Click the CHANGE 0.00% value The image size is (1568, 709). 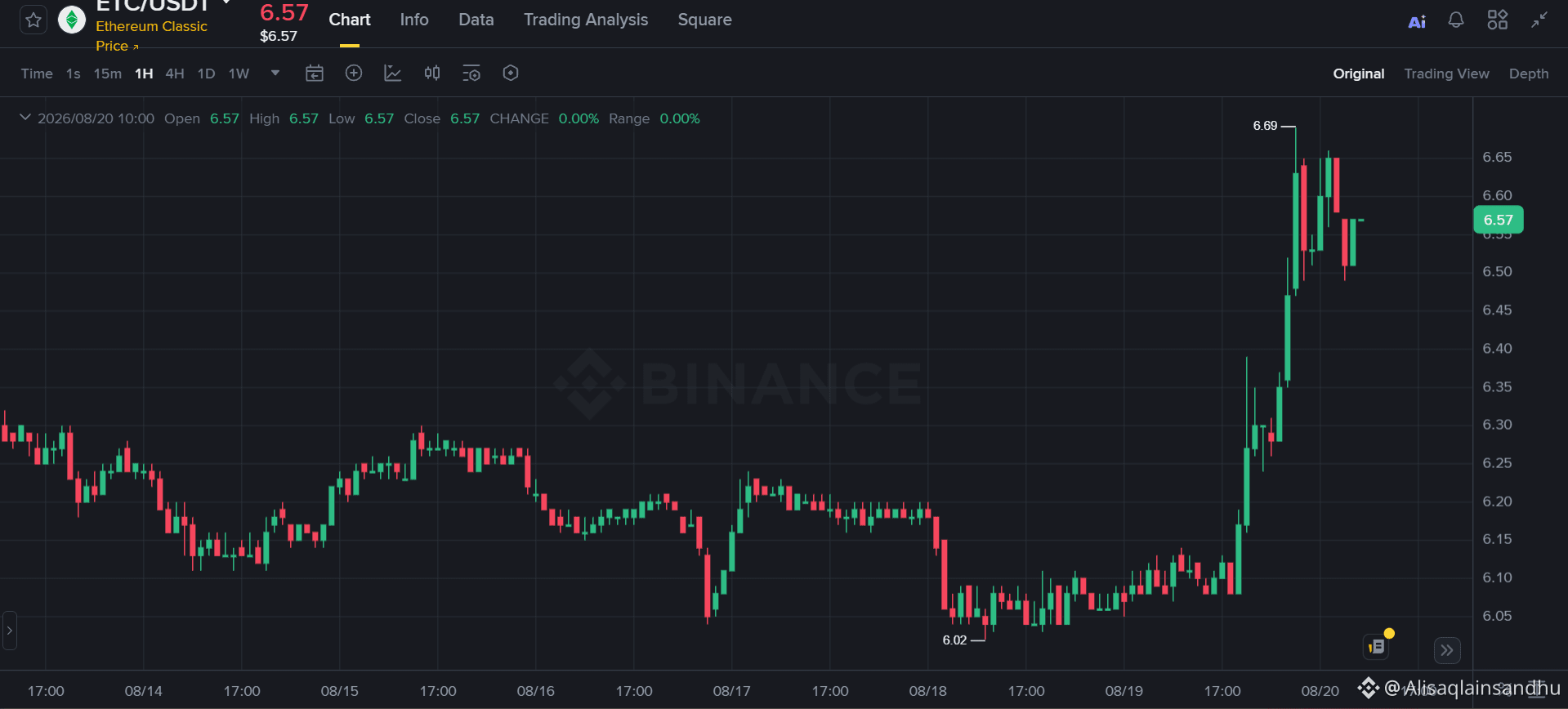point(579,118)
